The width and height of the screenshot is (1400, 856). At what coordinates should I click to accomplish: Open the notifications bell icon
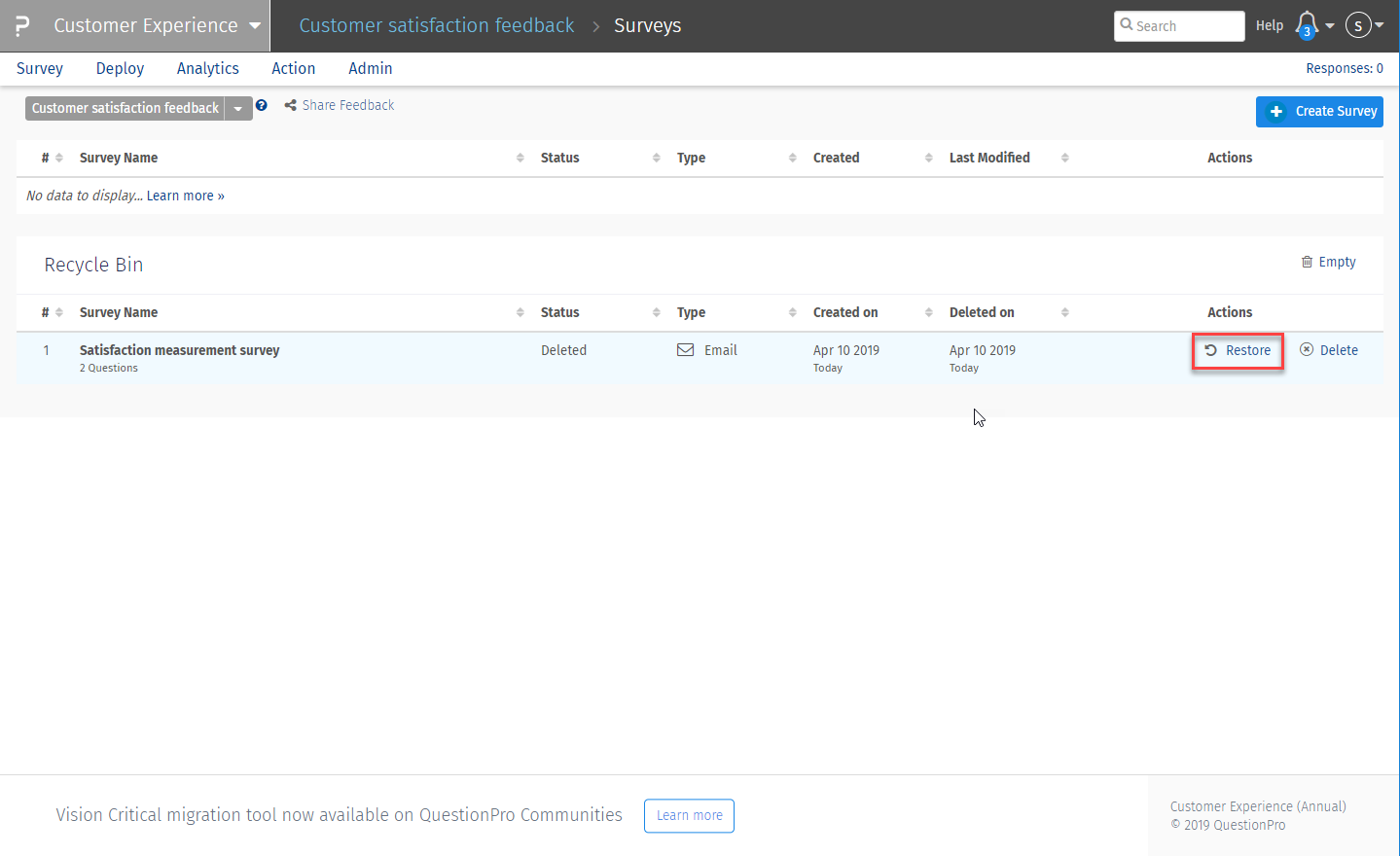[x=1307, y=24]
